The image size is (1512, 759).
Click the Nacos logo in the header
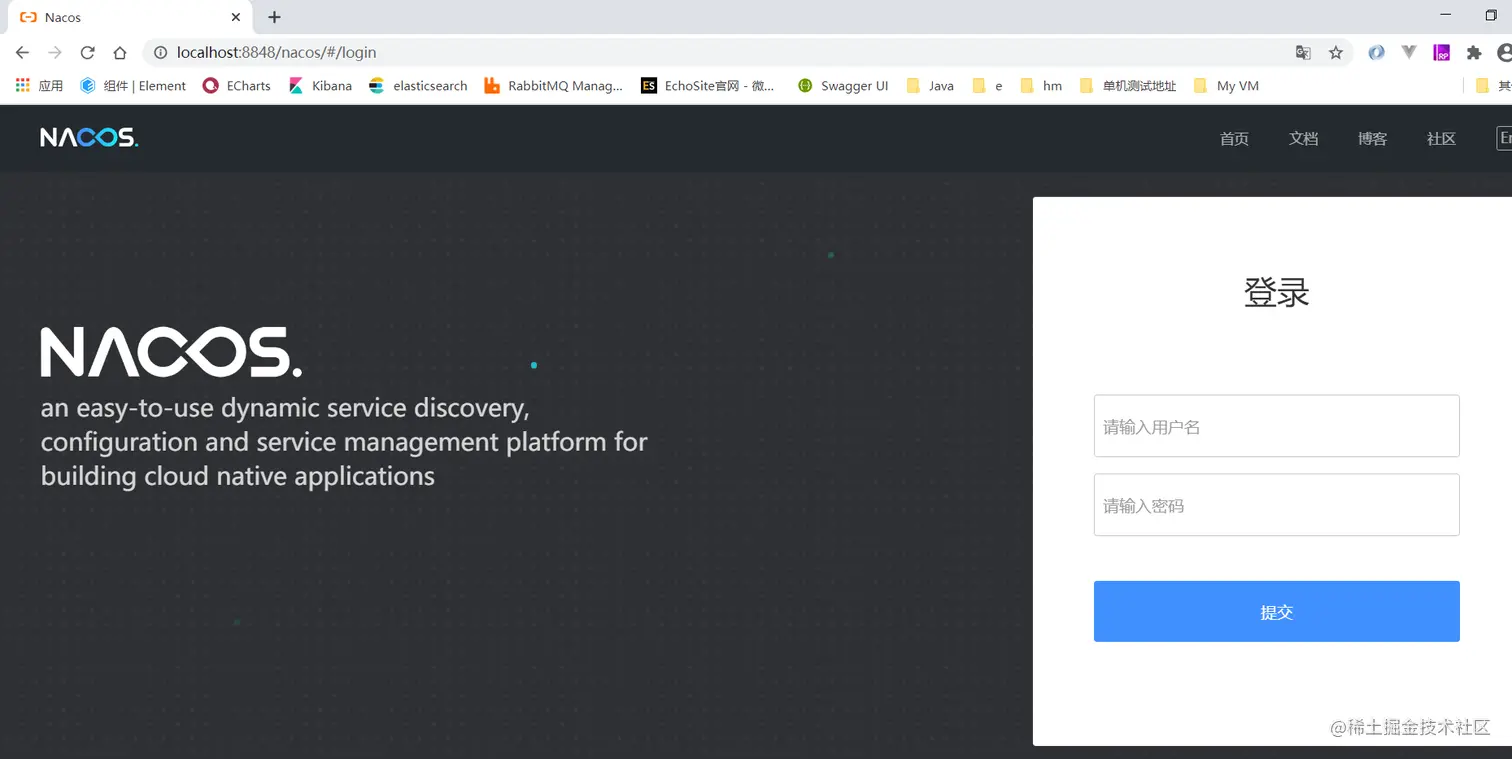pyautogui.click(x=89, y=138)
